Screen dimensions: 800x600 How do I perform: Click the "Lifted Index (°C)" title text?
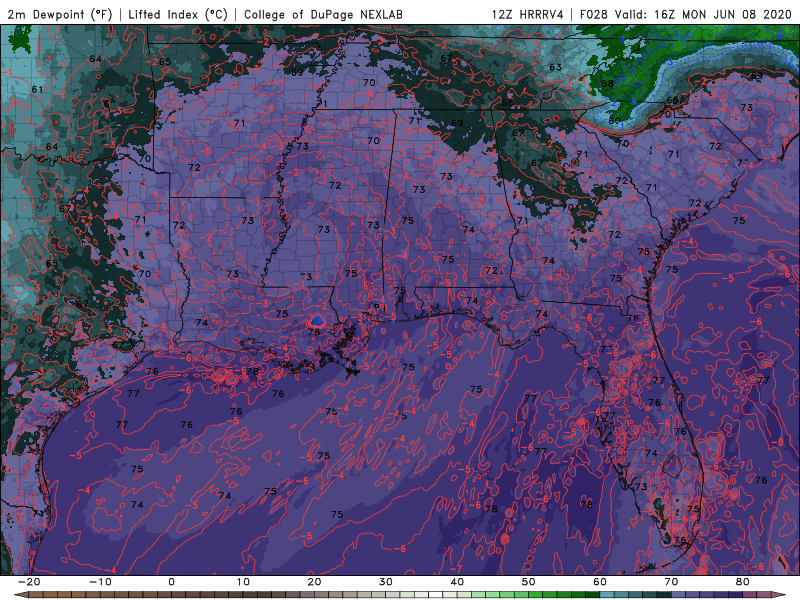[x=178, y=14]
